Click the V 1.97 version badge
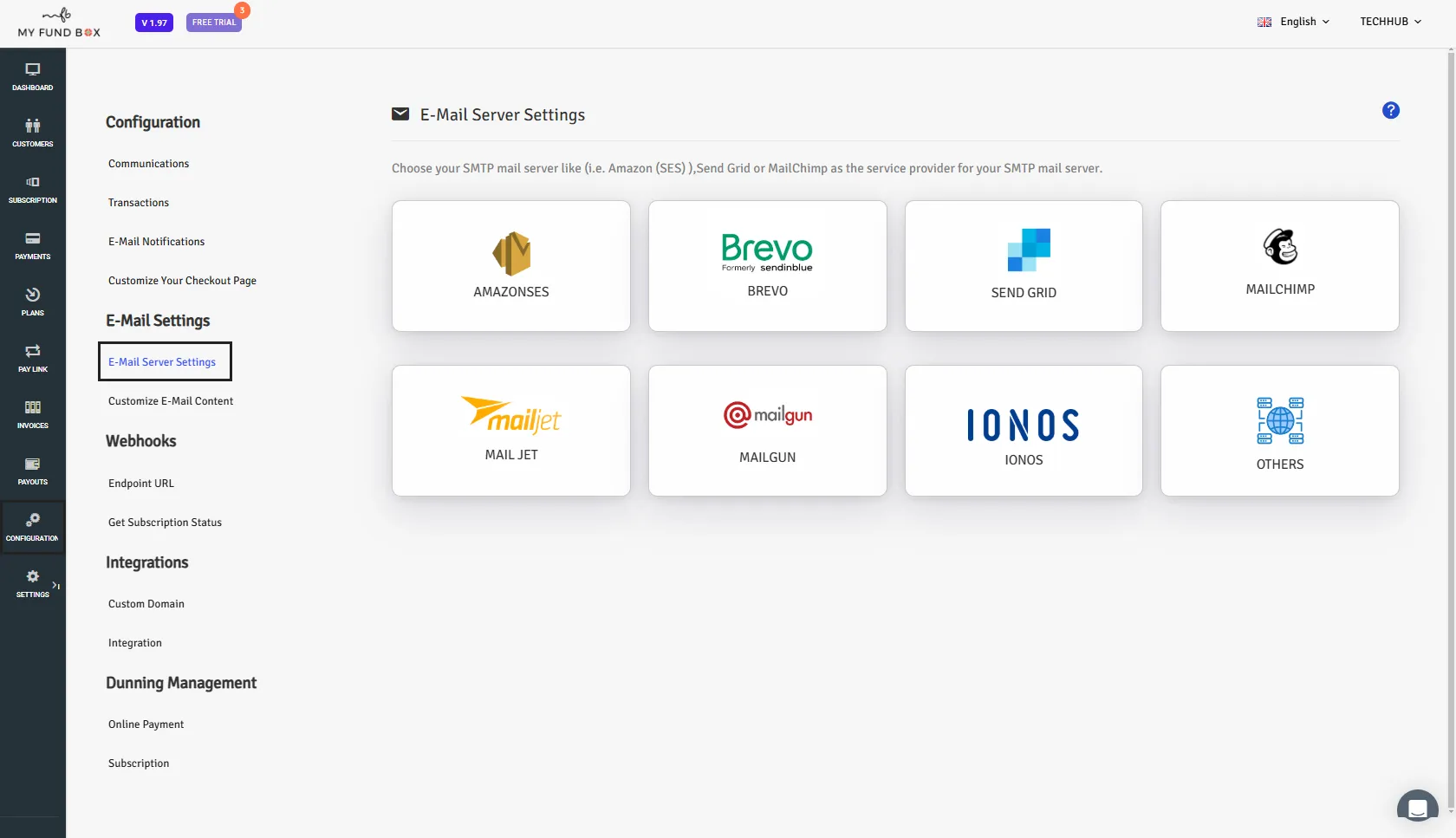 pyautogui.click(x=154, y=23)
